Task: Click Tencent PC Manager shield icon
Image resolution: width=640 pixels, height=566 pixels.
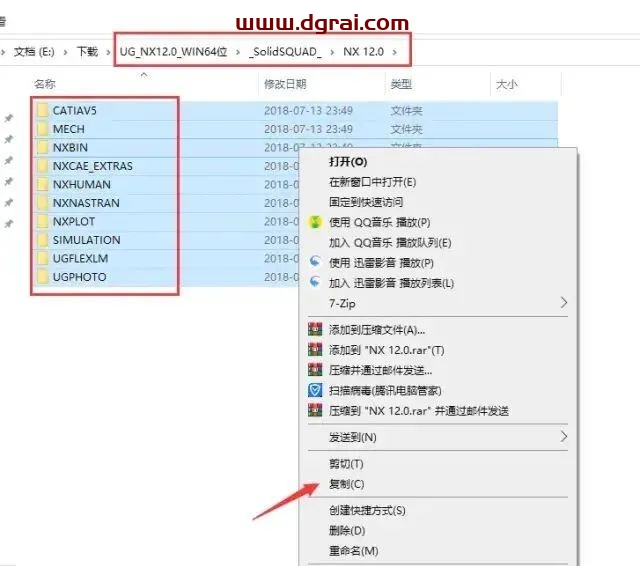Action: pos(315,391)
